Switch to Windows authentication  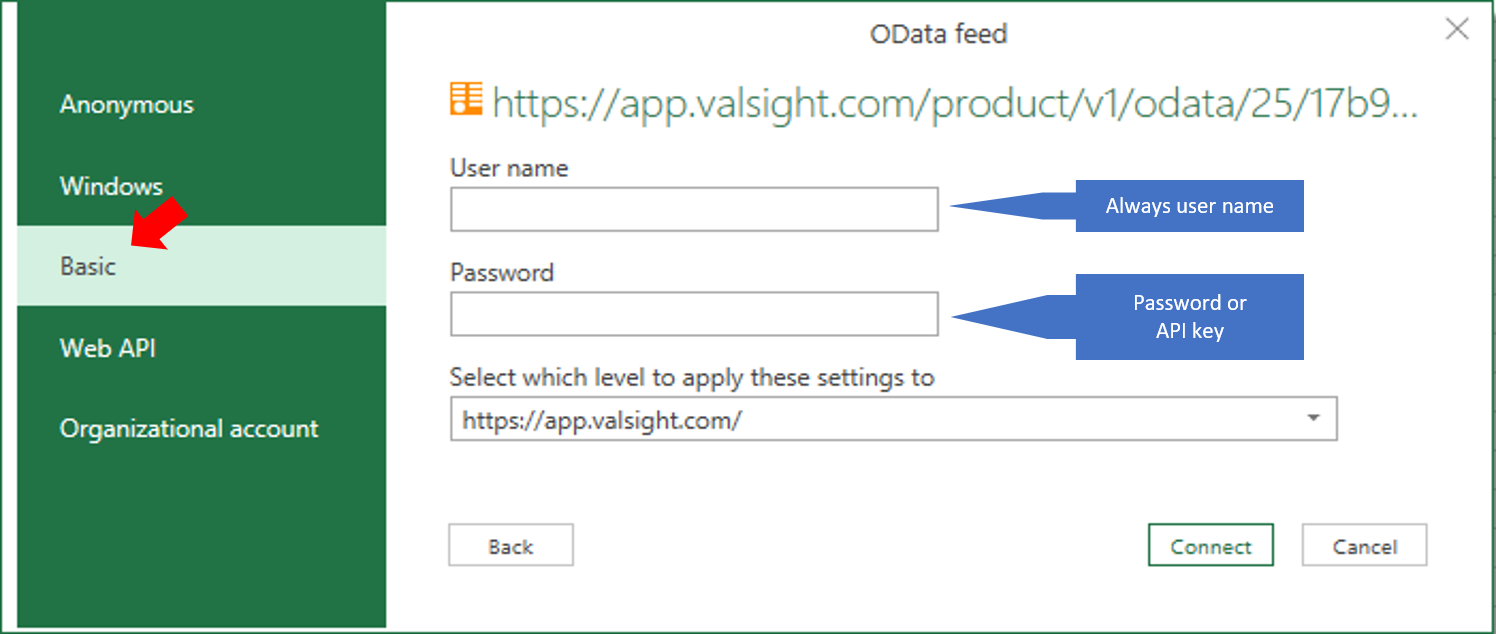click(x=111, y=186)
